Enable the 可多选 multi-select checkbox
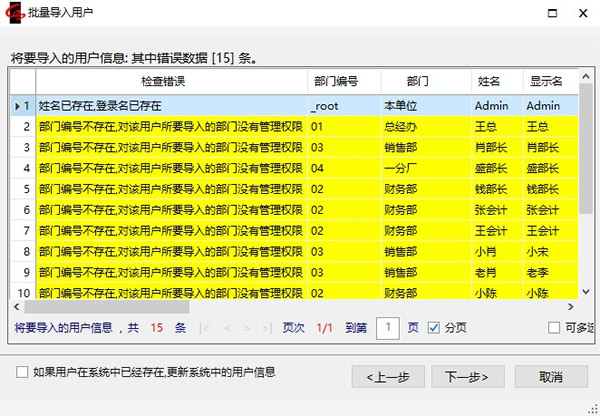The image size is (600, 416). point(554,327)
